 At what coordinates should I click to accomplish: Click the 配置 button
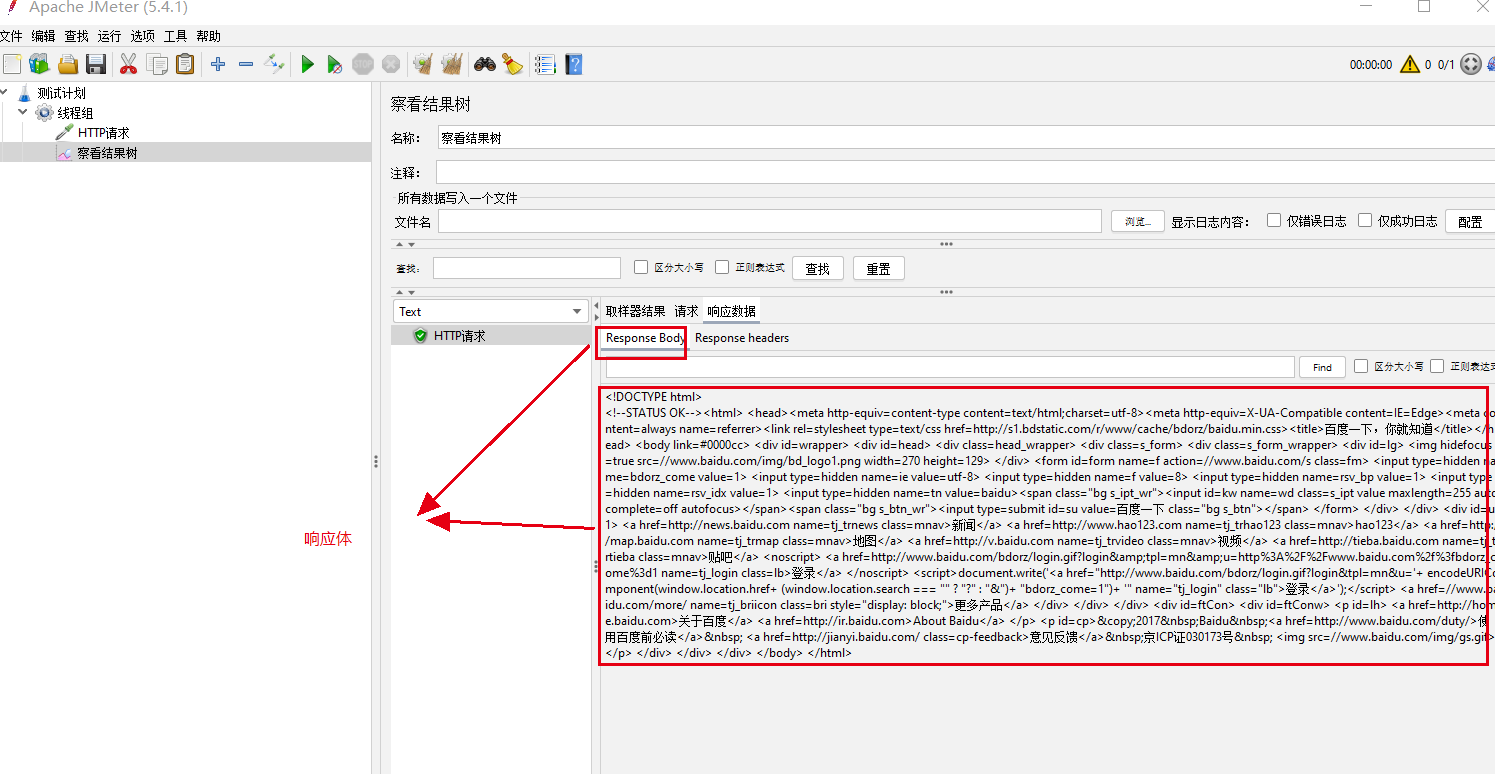coord(1470,221)
